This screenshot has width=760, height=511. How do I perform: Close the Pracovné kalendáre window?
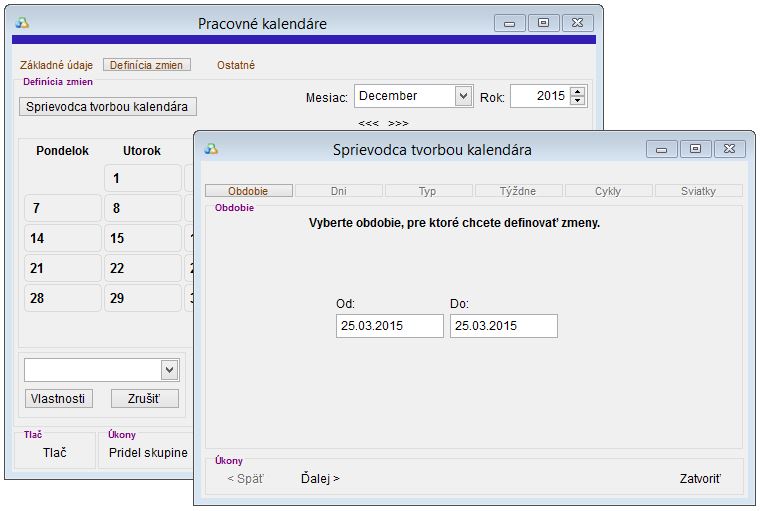tap(577, 23)
